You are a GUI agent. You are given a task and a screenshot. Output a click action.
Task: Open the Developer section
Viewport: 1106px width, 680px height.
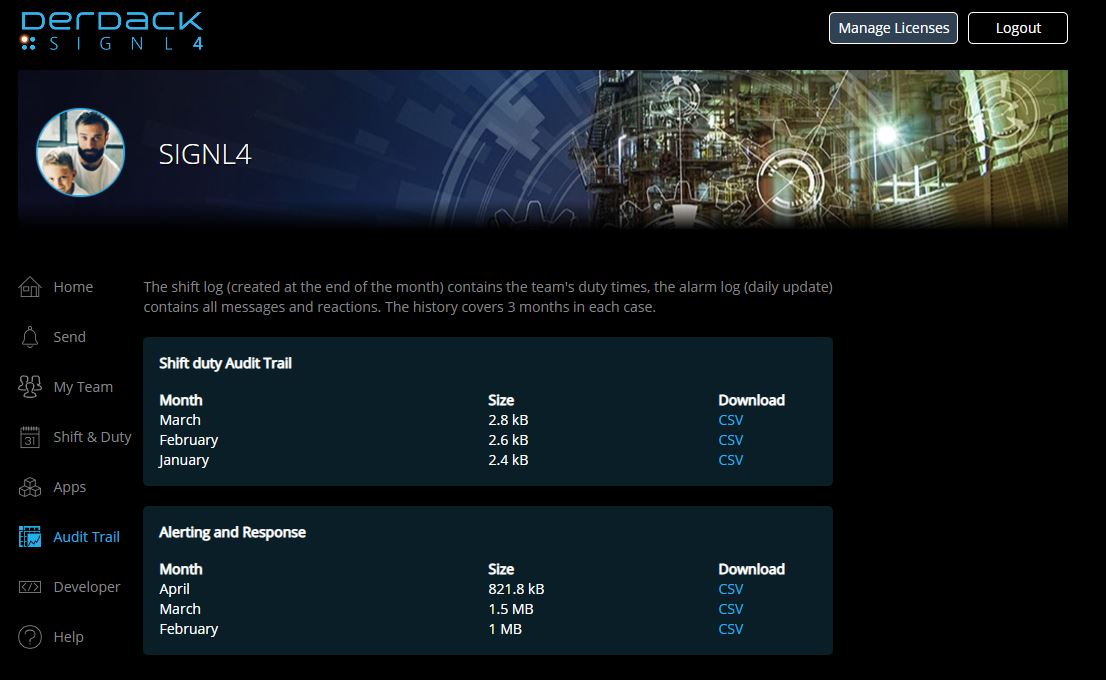87,587
